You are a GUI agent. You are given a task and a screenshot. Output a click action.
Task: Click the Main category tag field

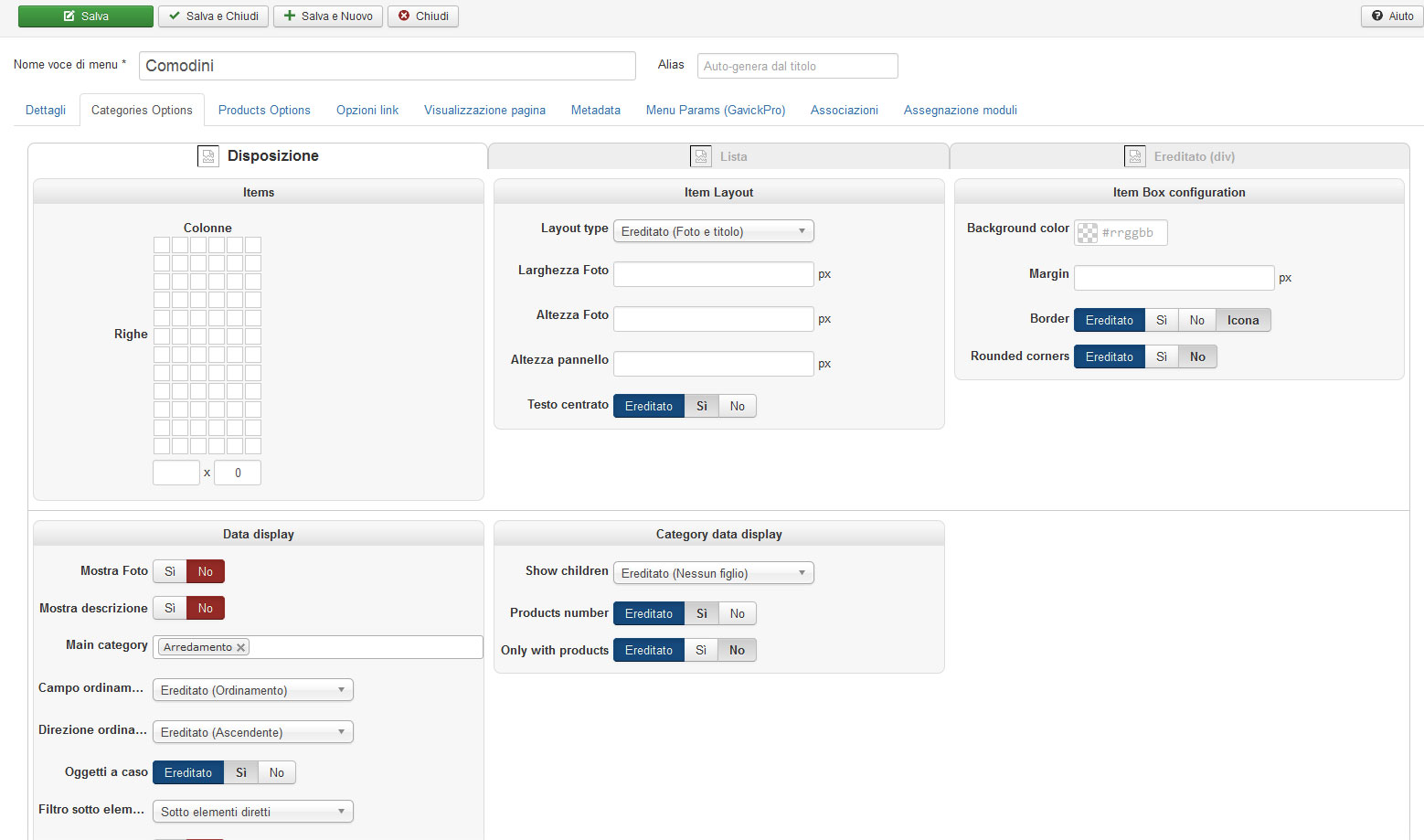pos(318,647)
